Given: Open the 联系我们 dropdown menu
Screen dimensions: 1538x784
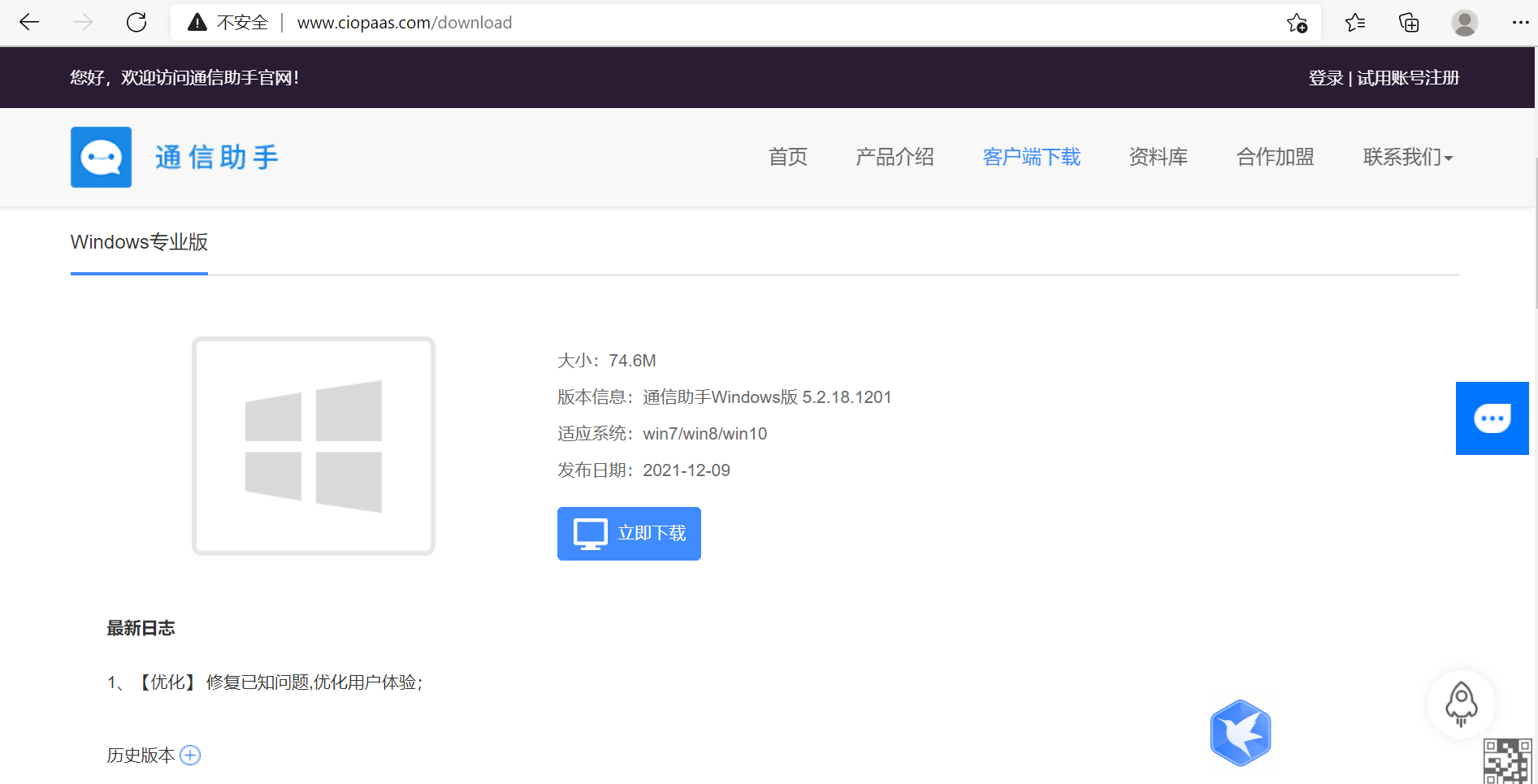Looking at the screenshot, I should point(1407,157).
